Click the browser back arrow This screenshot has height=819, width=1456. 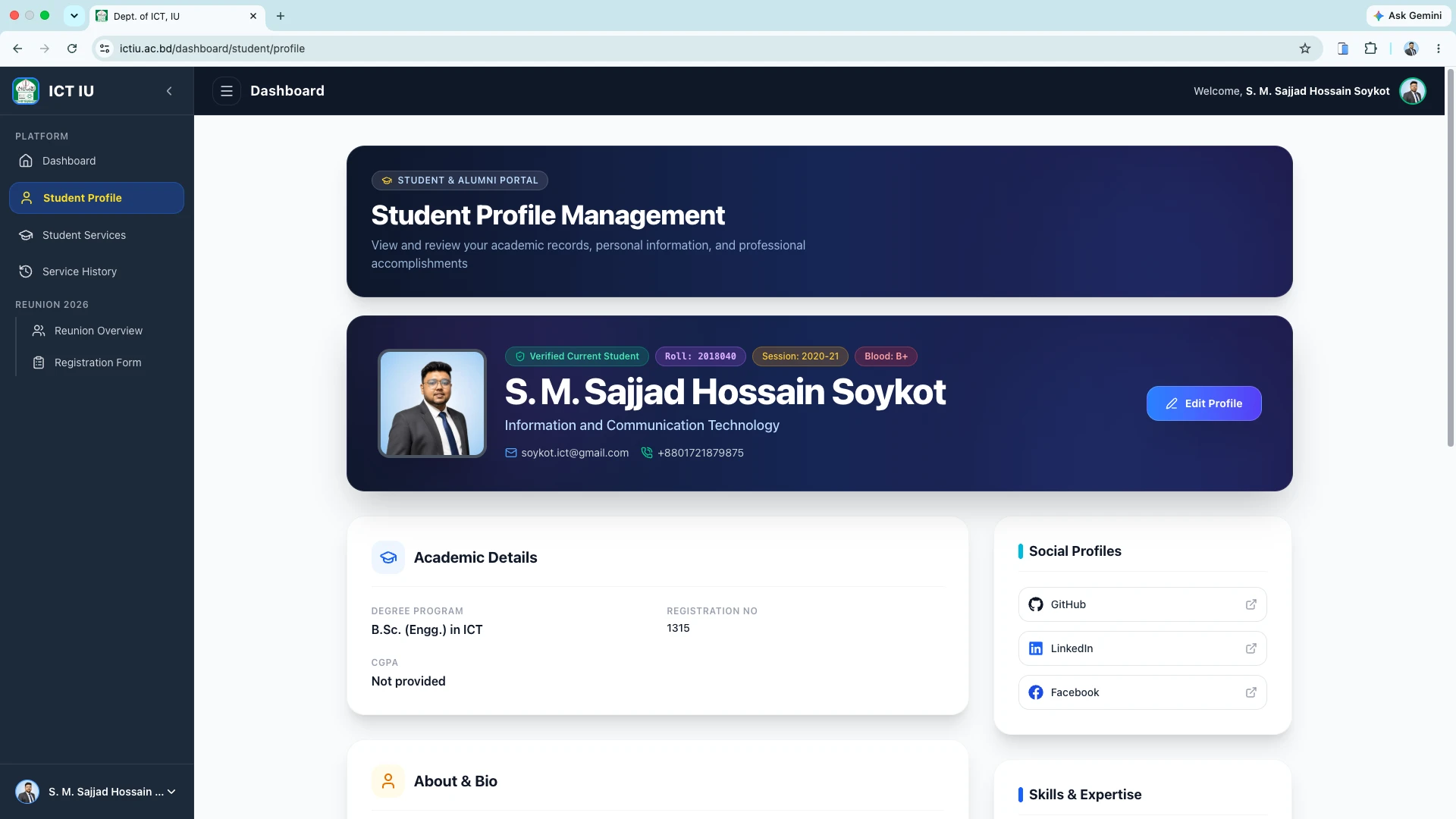pos(17,49)
